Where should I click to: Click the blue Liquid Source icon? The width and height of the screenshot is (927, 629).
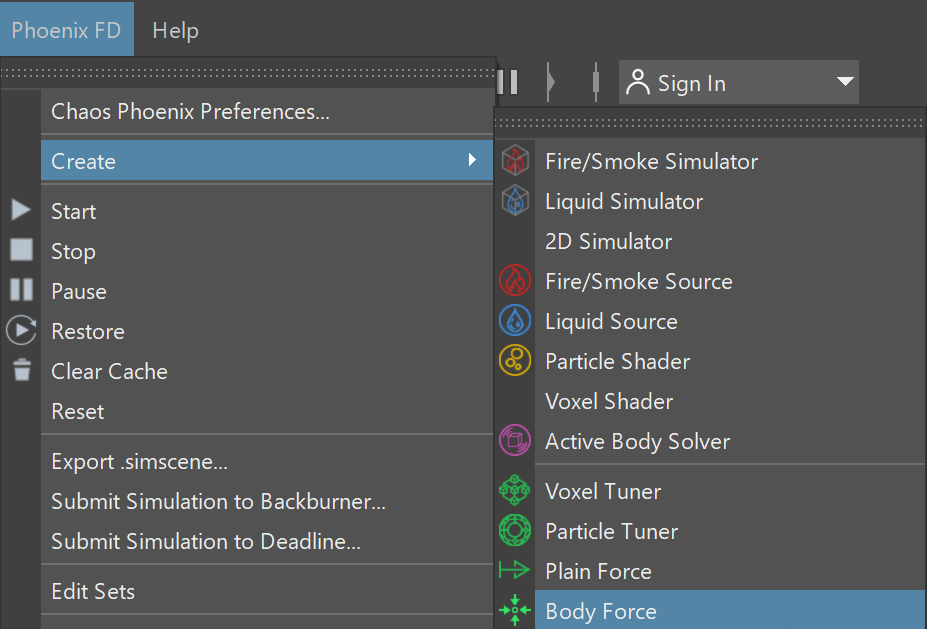pyautogui.click(x=515, y=320)
